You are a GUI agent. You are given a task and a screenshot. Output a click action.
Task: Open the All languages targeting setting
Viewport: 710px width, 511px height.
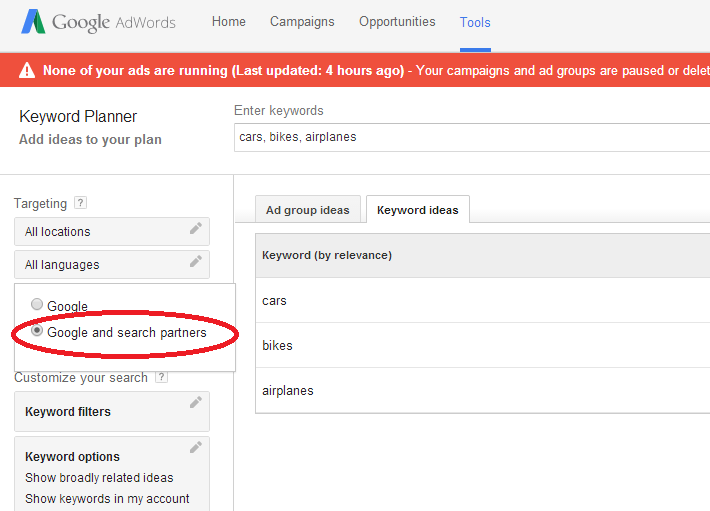click(100, 265)
